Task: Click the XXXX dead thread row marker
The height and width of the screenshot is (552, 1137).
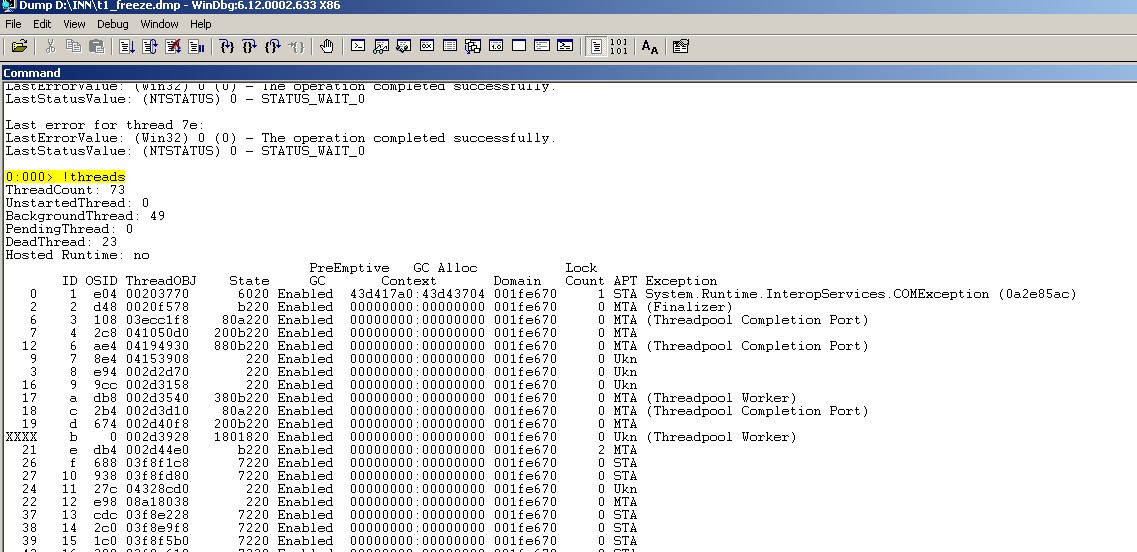Action: (x=21, y=437)
